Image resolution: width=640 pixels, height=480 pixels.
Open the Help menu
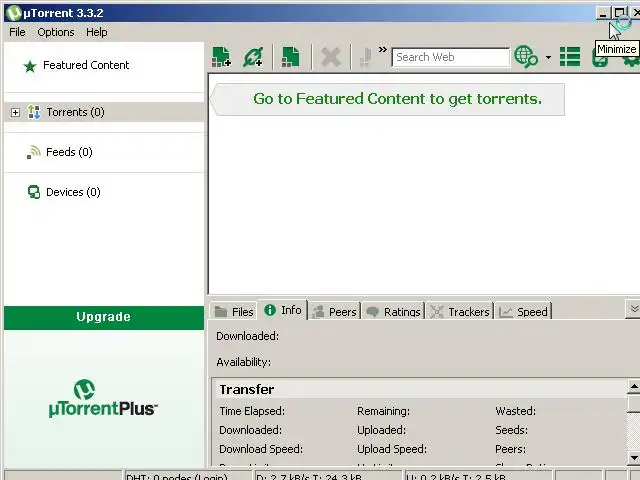(97, 32)
